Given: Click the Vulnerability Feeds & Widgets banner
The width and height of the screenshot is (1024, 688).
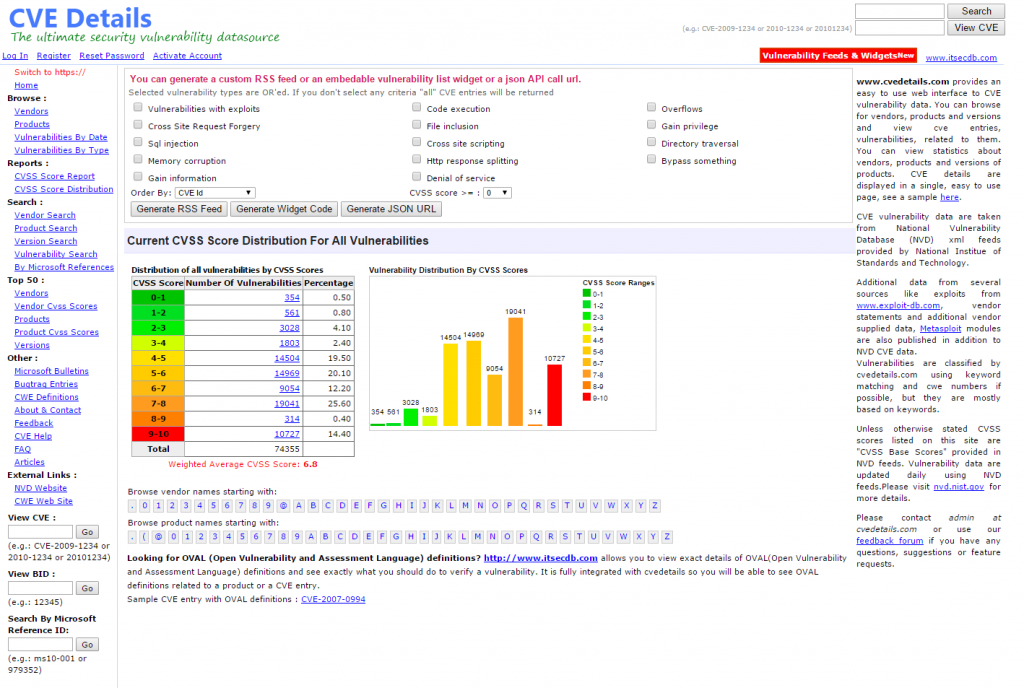Looking at the screenshot, I should tap(838, 56).
